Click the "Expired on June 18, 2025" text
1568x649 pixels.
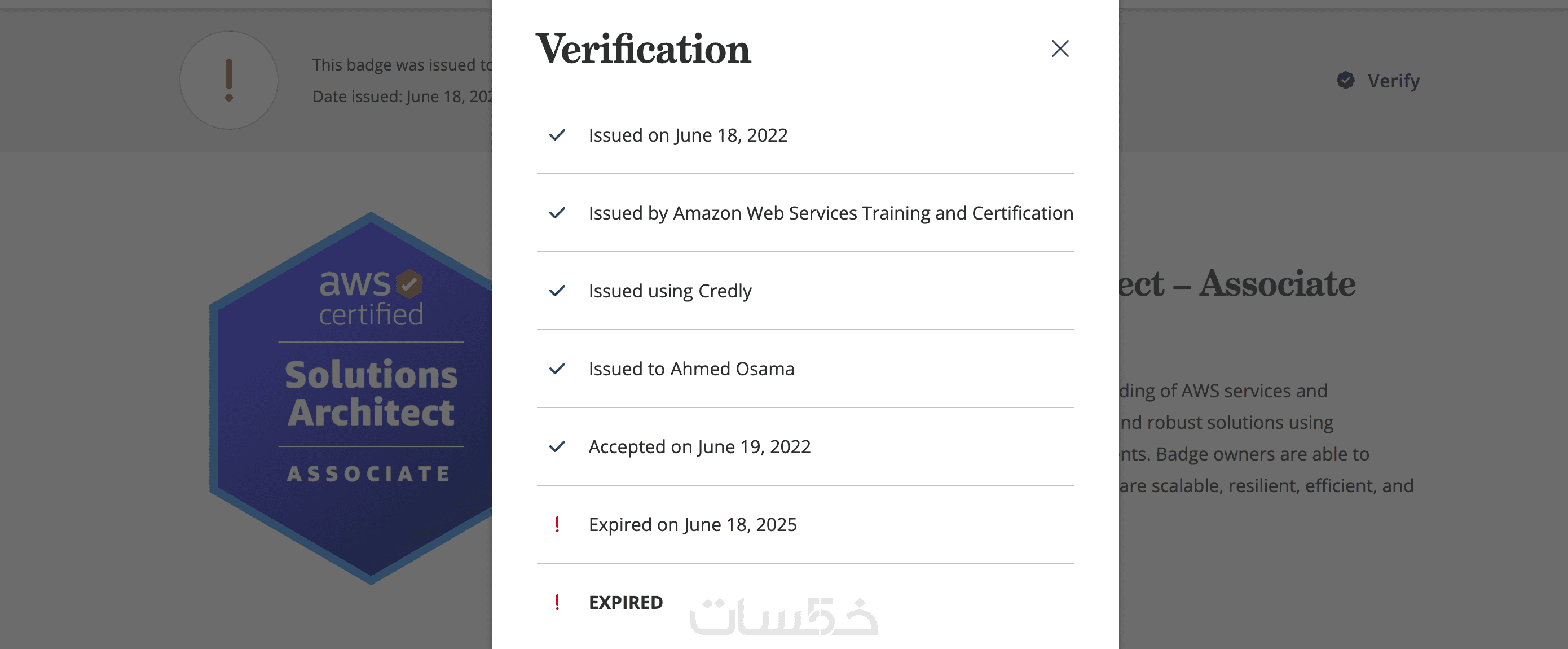point(692,524)
